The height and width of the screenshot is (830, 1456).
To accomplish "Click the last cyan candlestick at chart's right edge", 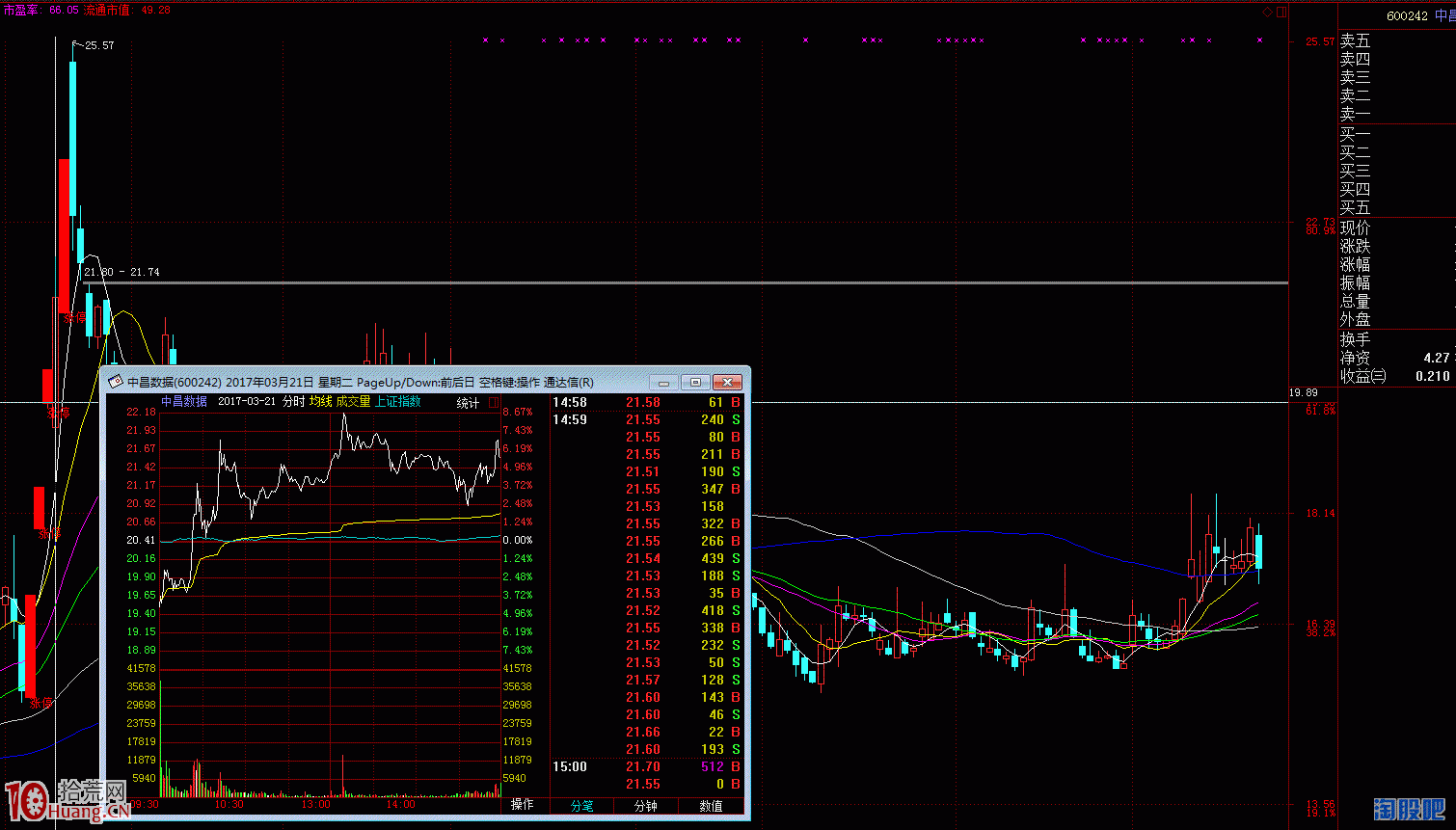I will click(x=1258, y=551).
